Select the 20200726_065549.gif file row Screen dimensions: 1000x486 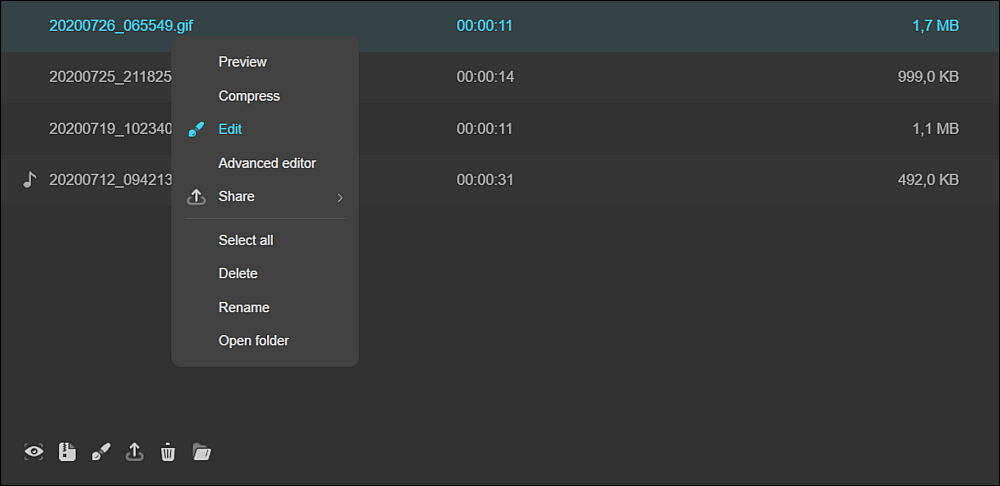500,26
